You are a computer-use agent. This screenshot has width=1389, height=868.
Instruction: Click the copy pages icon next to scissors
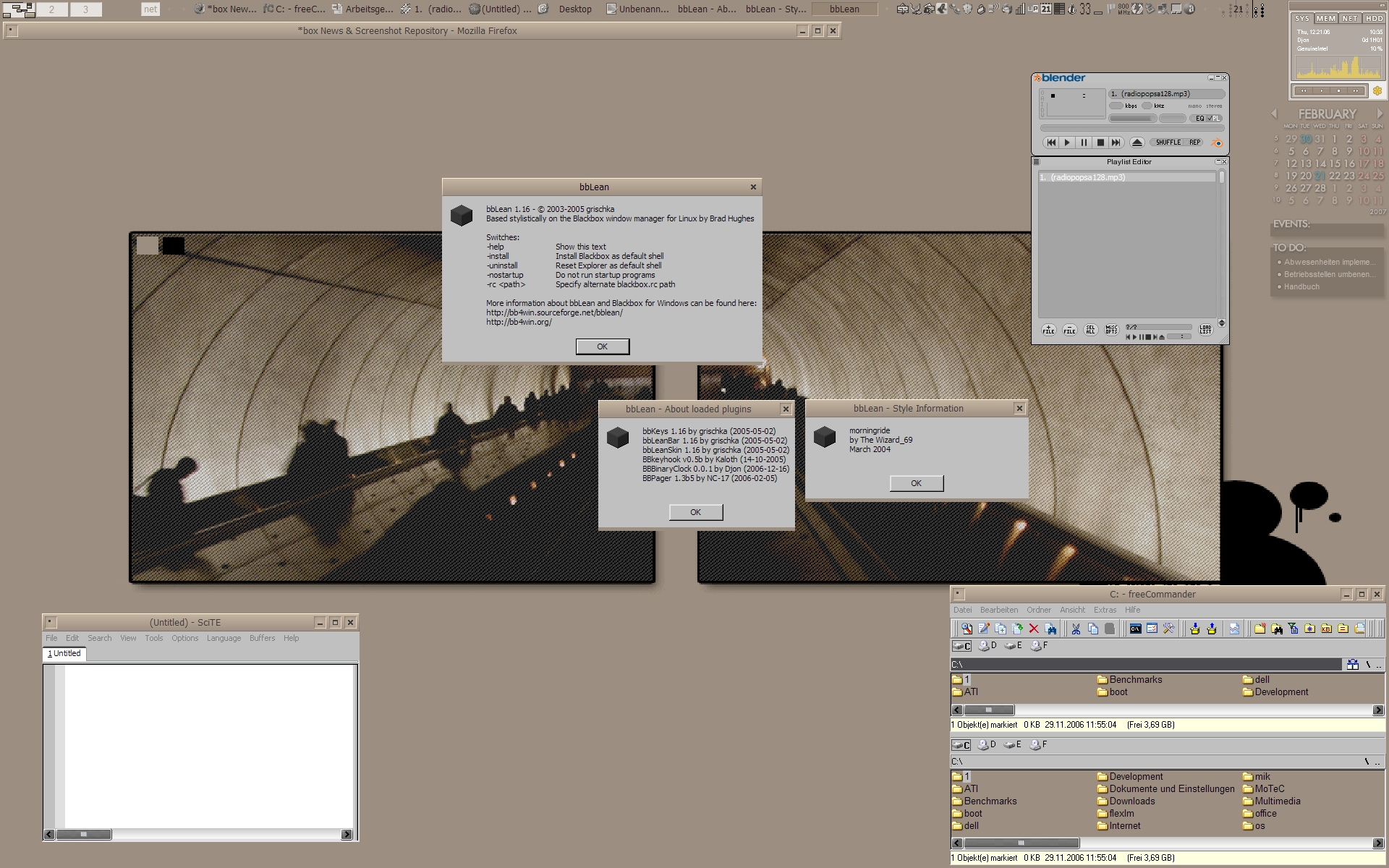pyautogui.click(x=1093, y=629)
